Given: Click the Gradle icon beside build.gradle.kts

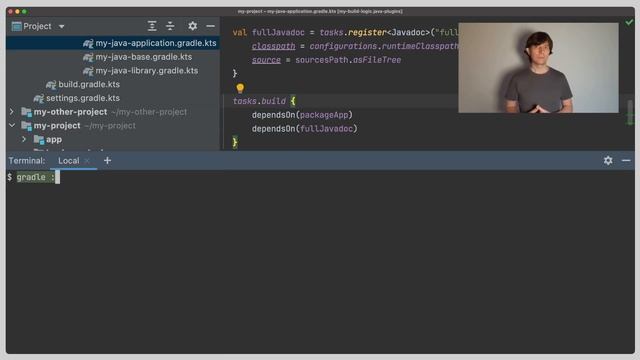Looking at the screenshot, I should click(x=51, y=85).
